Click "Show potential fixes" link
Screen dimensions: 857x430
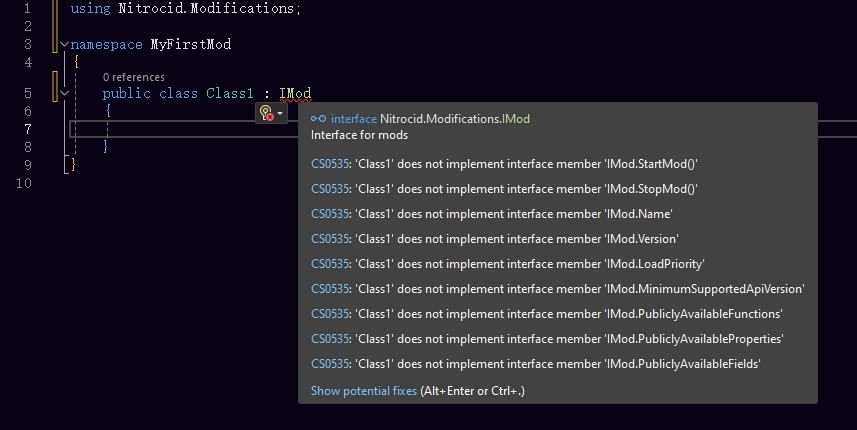tap(364, 391)
